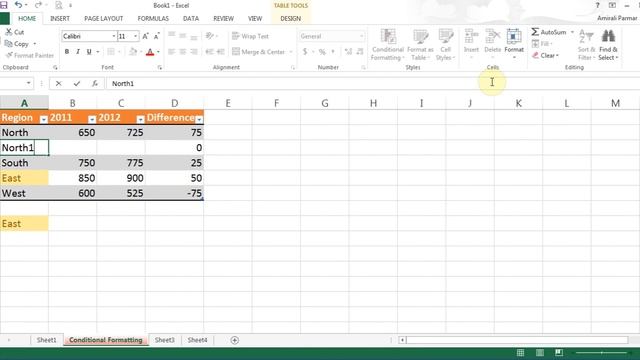Switch to Sheet3 worksheet
The image size is (640, 360).
pyautogui.click(x=164, y=340)
